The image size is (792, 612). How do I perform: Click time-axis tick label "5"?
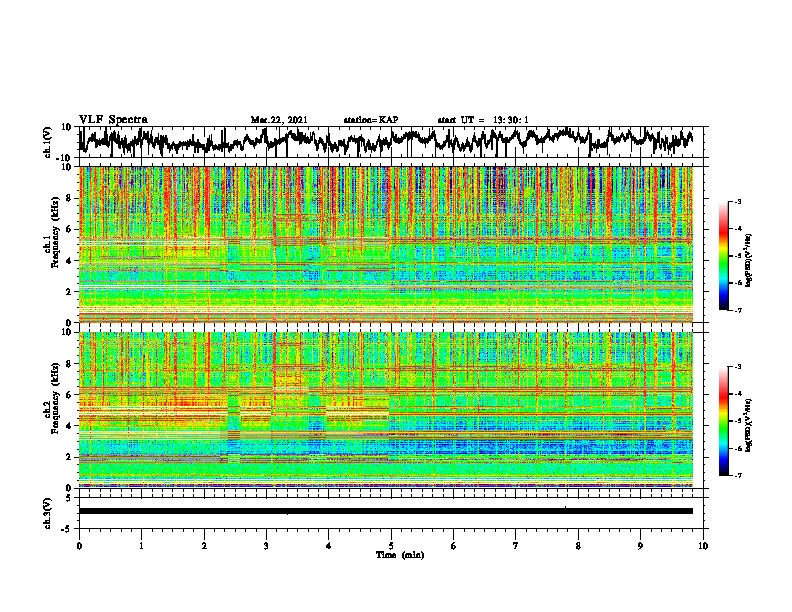(x=391, y=546)
